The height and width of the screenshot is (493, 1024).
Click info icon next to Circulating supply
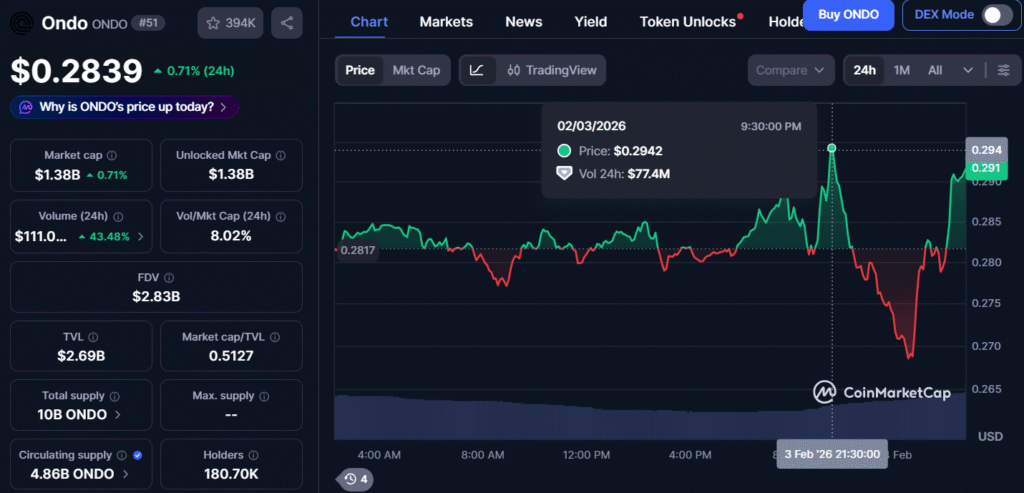click(121, 455)
